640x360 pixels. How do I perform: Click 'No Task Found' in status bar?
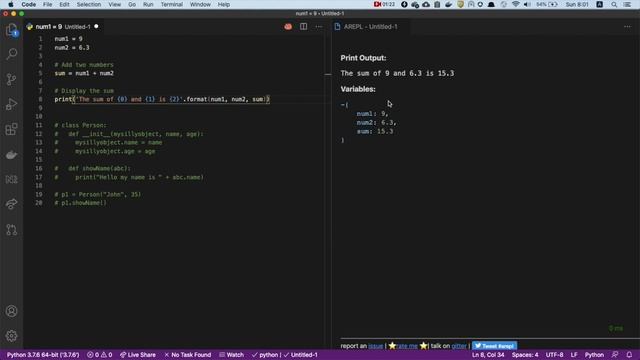tap(187, 355)
